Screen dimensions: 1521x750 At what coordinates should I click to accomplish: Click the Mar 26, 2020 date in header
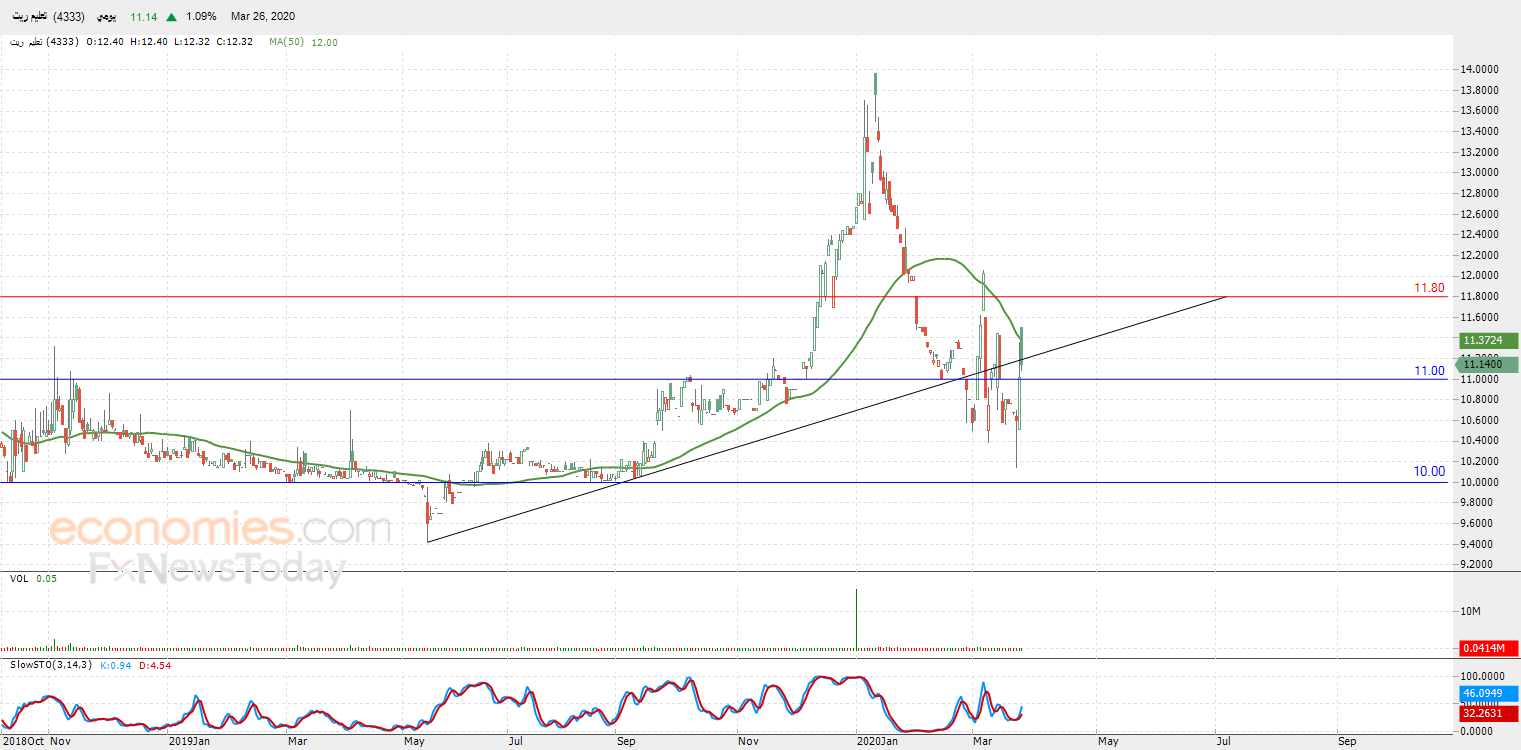click(263, 17)
